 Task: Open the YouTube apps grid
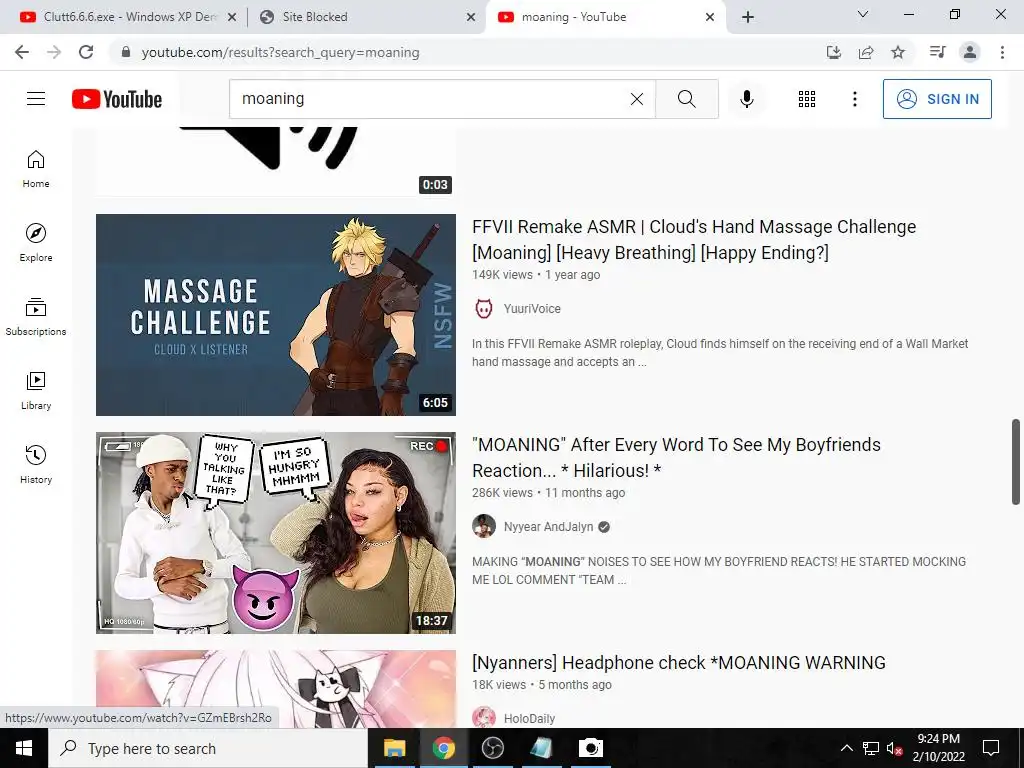(807, 99)
